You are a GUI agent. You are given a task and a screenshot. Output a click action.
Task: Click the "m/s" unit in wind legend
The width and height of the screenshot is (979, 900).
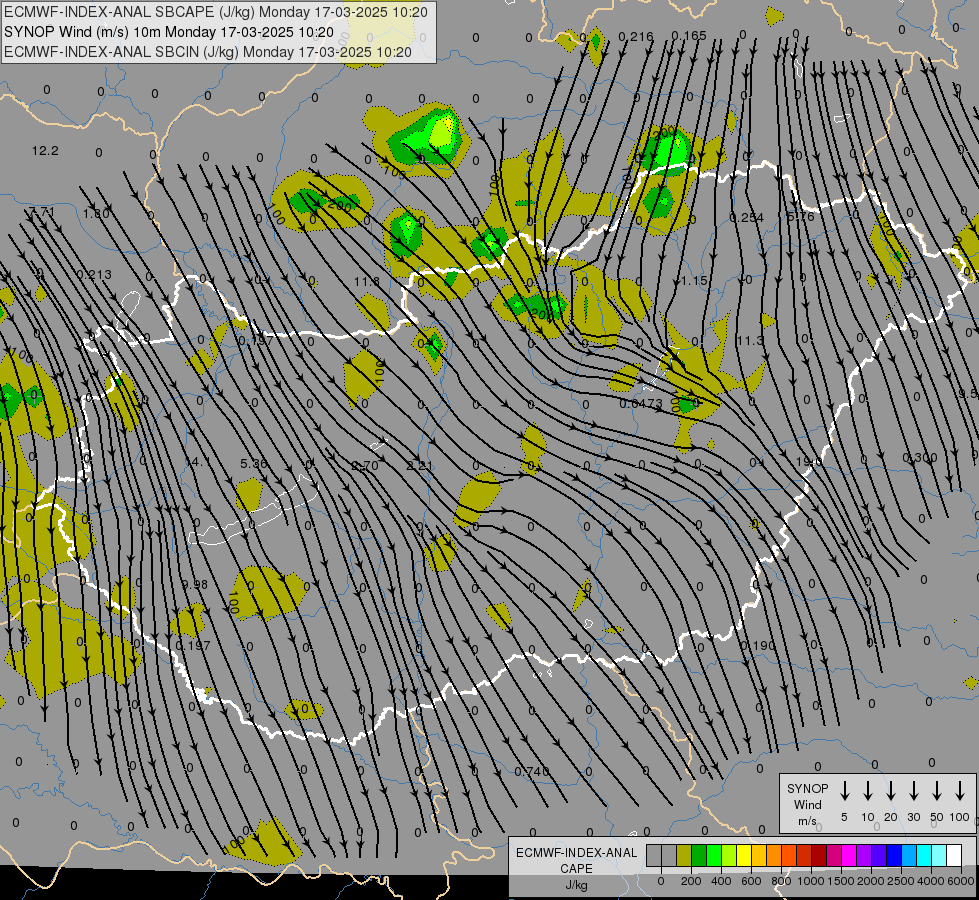coord(807,821)
